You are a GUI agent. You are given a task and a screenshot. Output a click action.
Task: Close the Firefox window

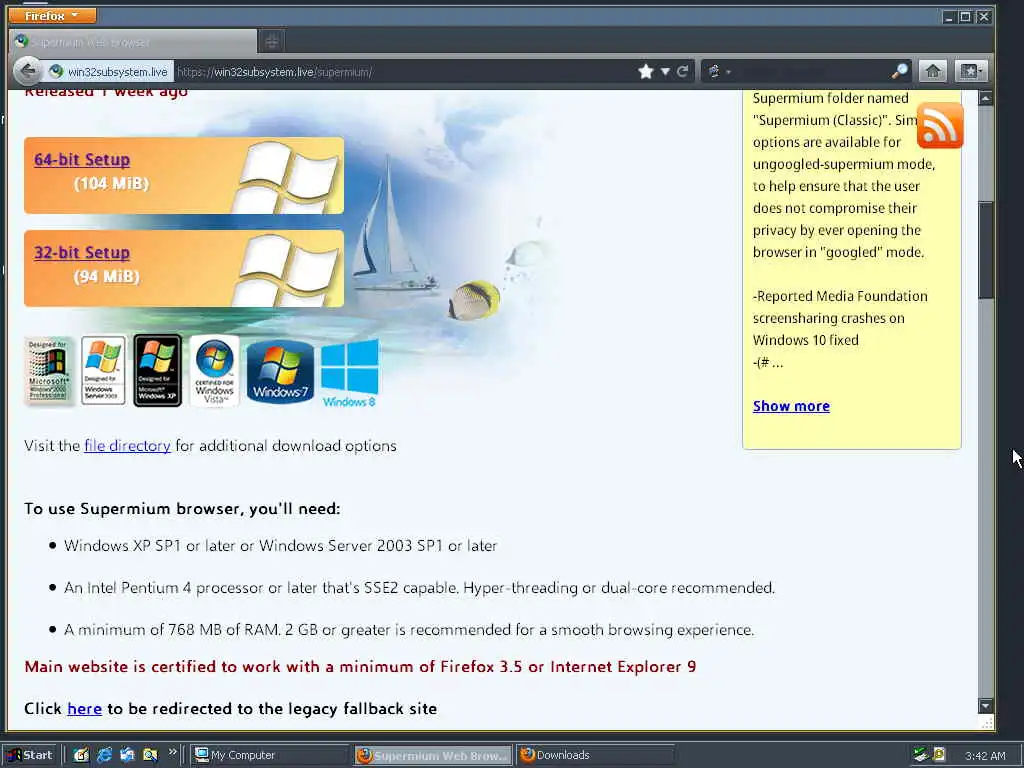[x=983, y=17]
